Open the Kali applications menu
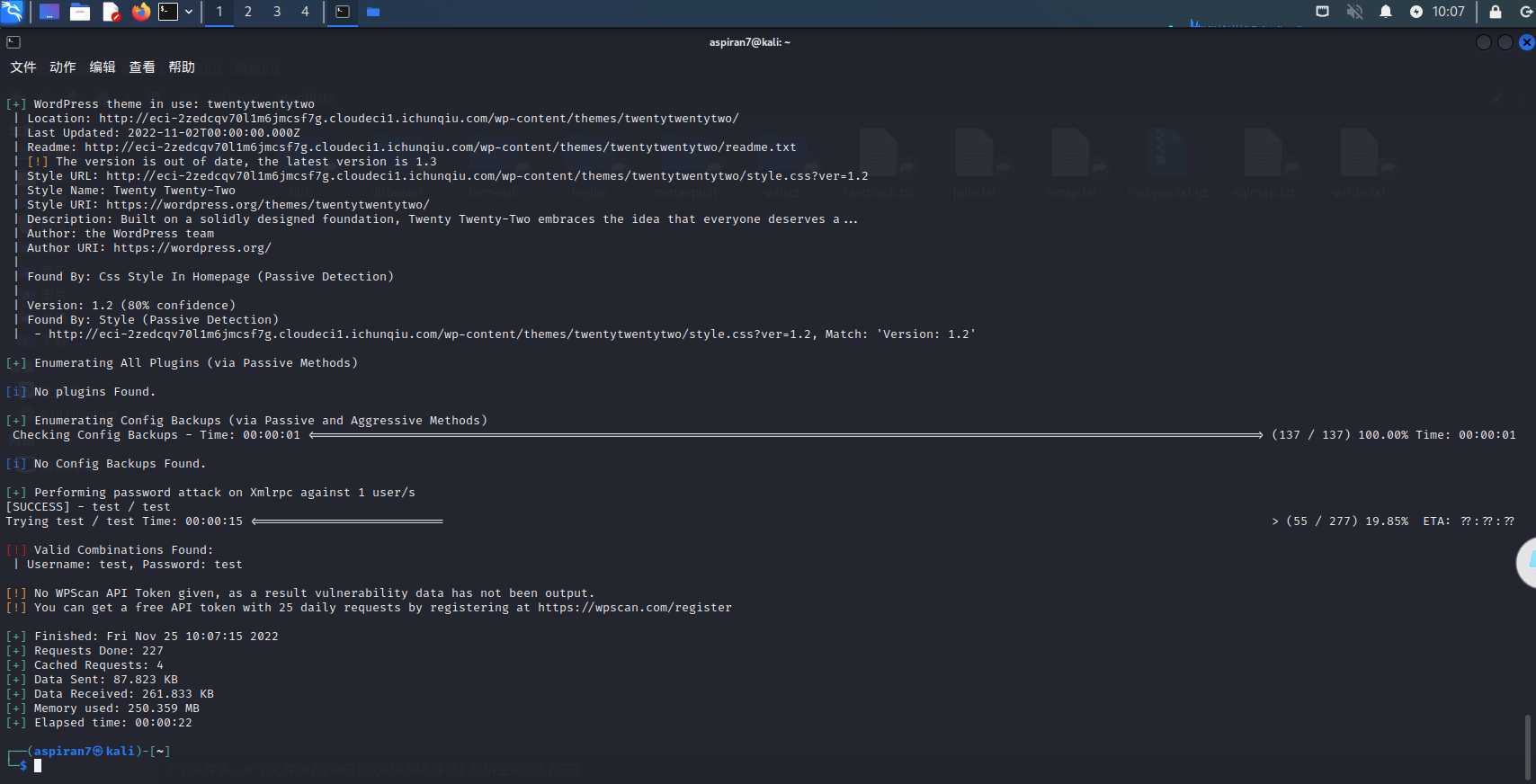 [x=12, y=12]
